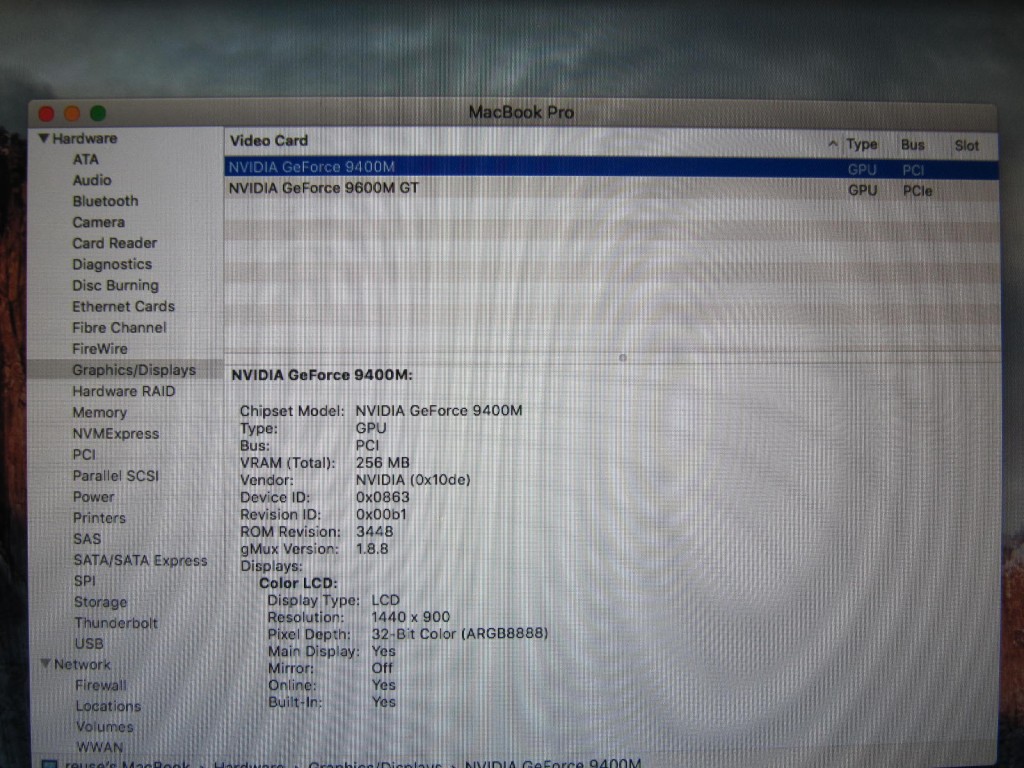
Task: Sort by Bus column header
Action: click(913, 145)
